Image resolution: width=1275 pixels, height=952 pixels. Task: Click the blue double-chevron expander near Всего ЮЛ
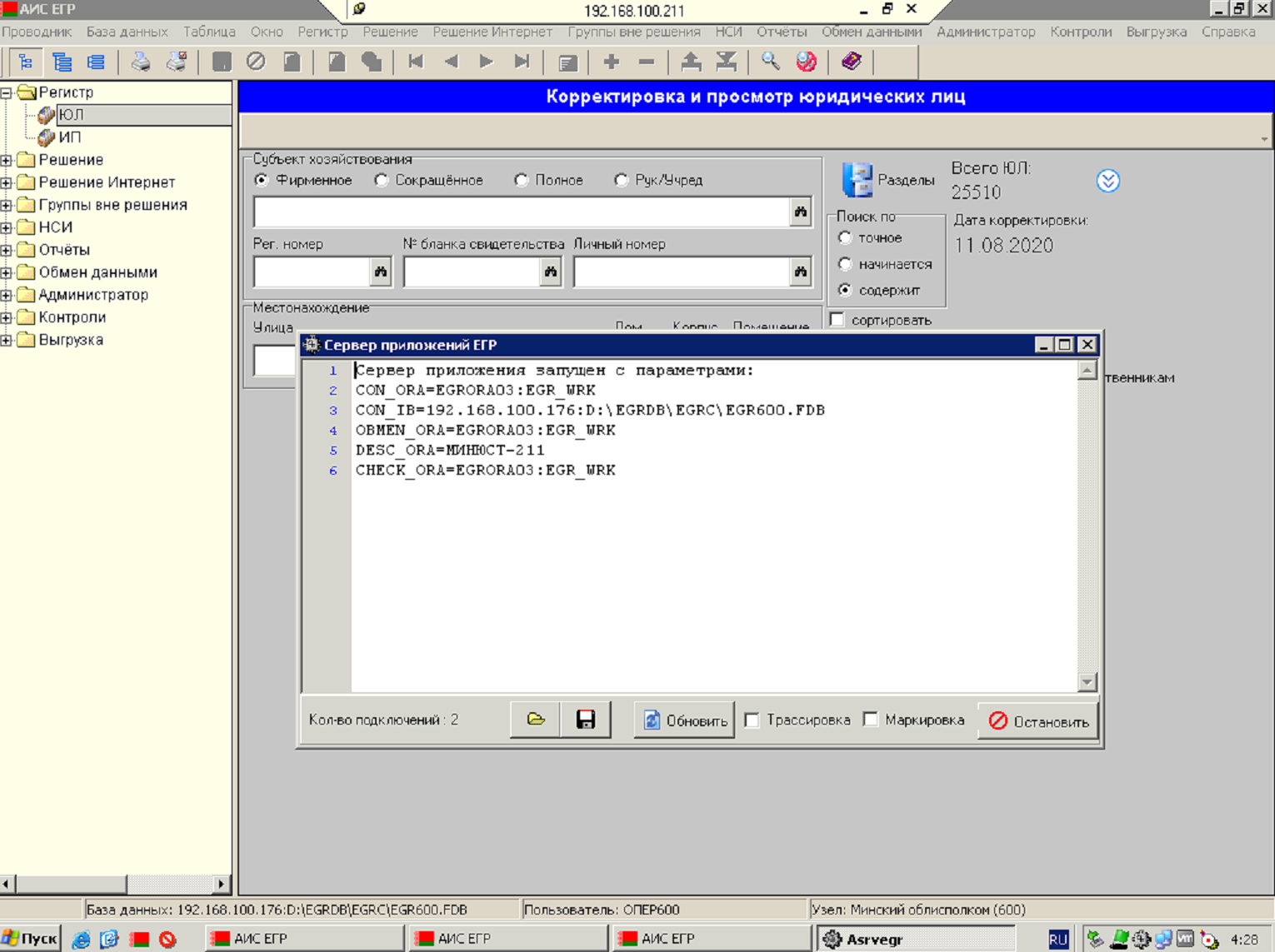pyautogui.click(x=1107, y=181)
